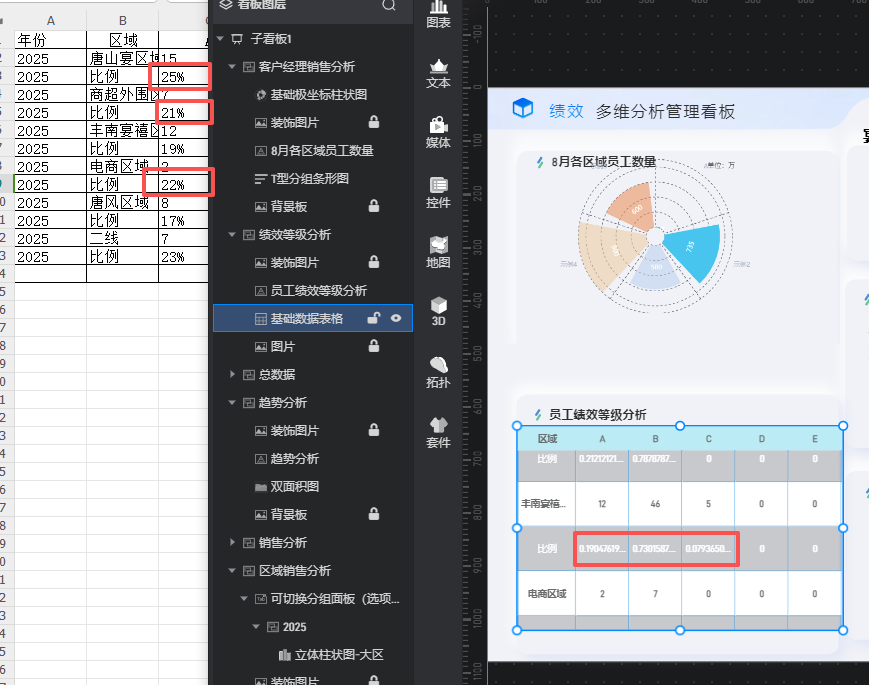The width and height of the screenshot is (869, 685).
Task: Unlock the 背景板 layer under 客户经理销售分析
Action: [373, 207]
